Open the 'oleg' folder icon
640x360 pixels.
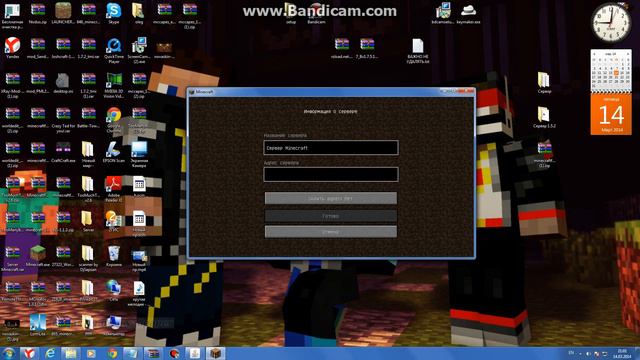(x=139, y=13)
